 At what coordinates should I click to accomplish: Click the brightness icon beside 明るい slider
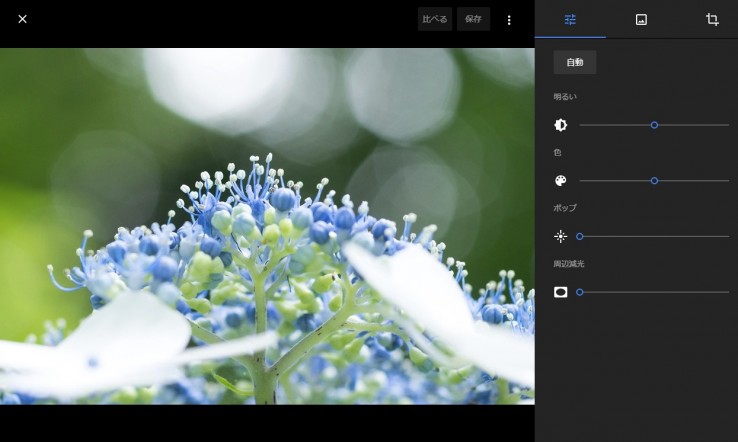pyautogui.click(x=560, y=125)
